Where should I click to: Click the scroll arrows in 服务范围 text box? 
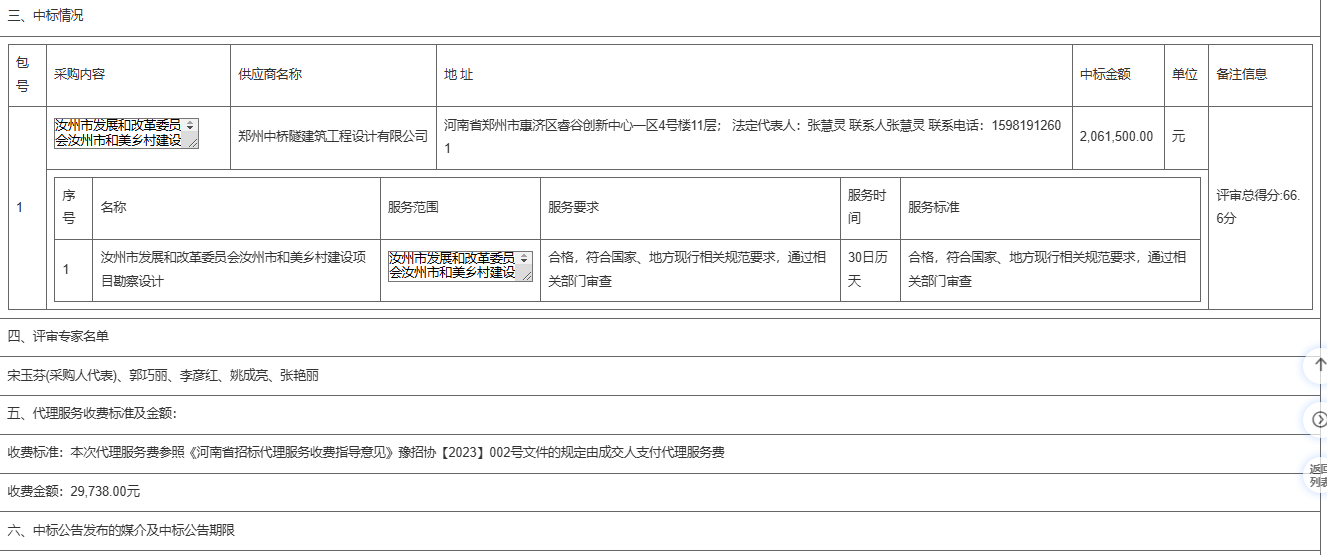[525, 258]
